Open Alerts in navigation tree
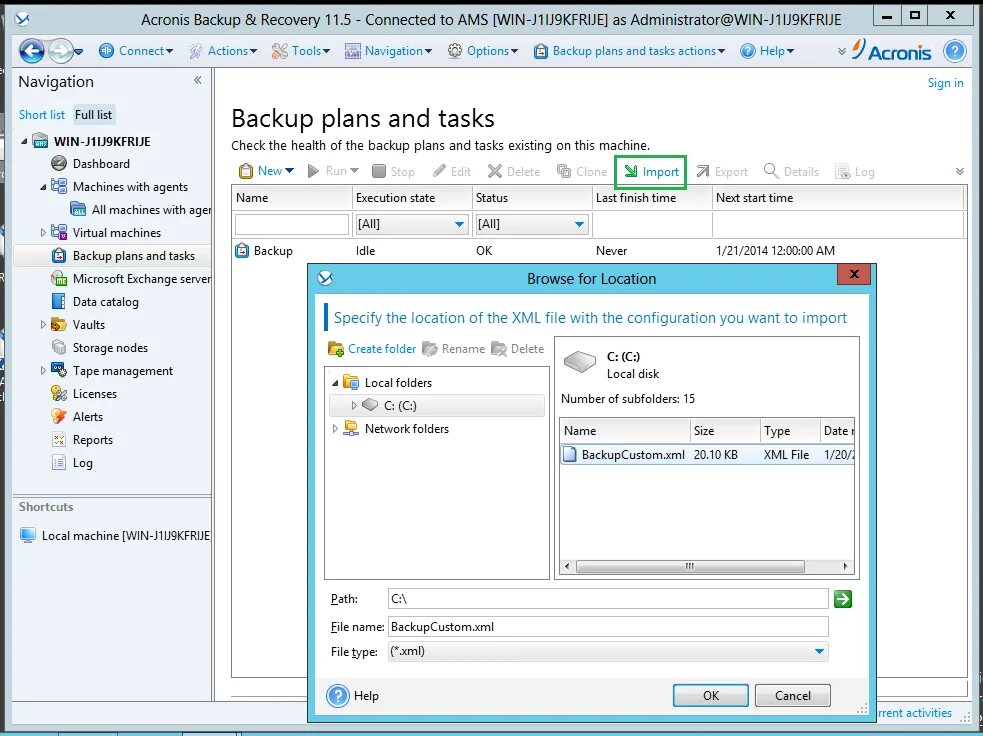983x736 pixels. click(87, 417)
